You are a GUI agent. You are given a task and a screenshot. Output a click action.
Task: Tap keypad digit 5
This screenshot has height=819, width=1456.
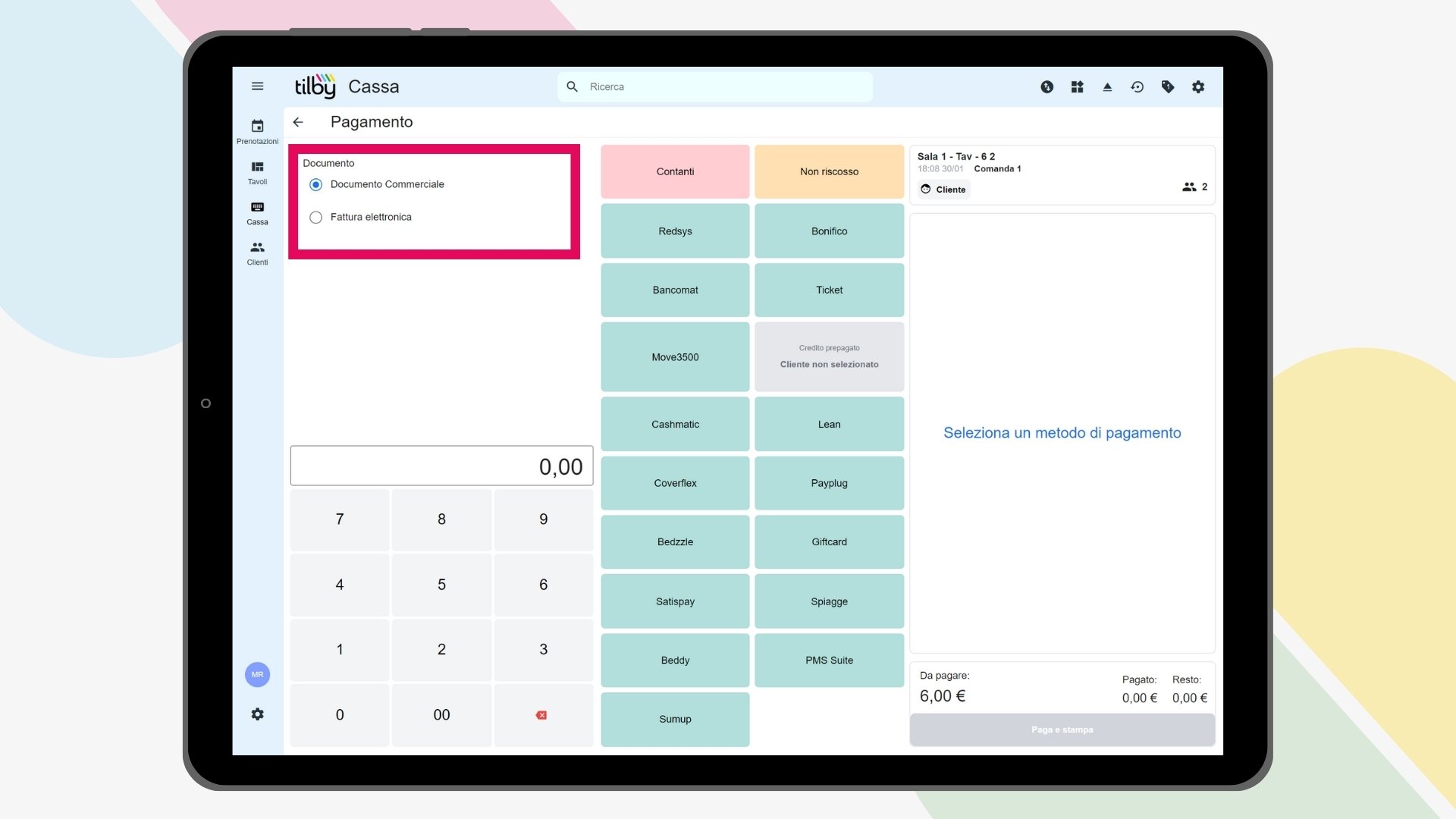[x=441, y=585]
